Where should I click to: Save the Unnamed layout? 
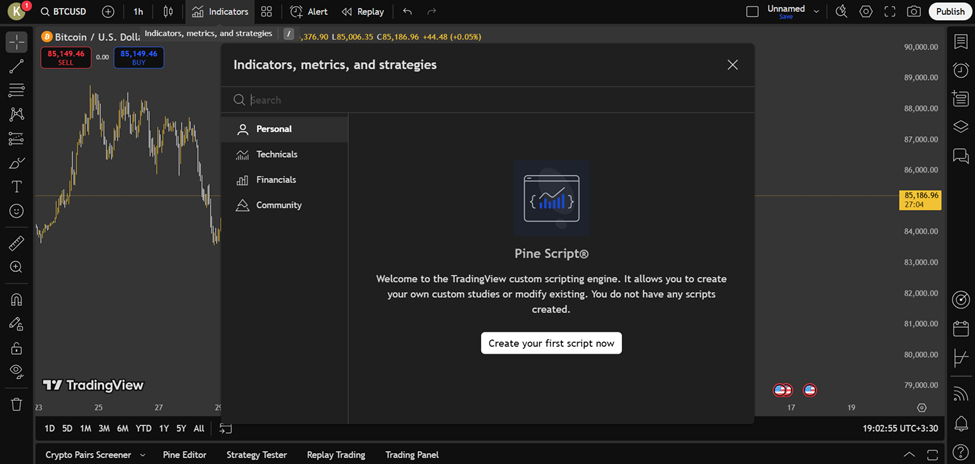point(786,17)
